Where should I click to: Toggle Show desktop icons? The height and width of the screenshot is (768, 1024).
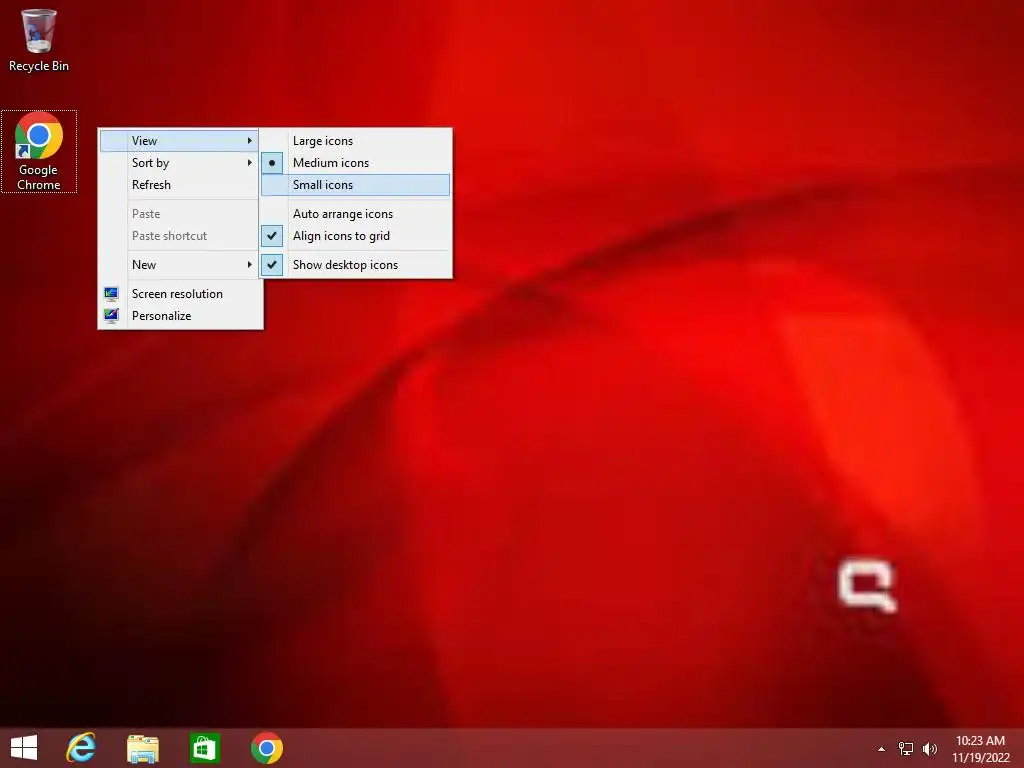[355, 264]
